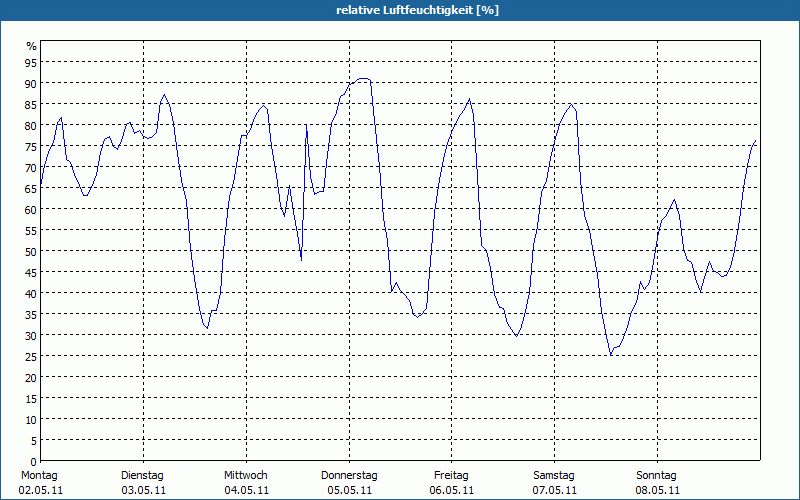The image size is (800, 500).
Task: Click the date 08.05.11
Action: click(x=657, y=491)
